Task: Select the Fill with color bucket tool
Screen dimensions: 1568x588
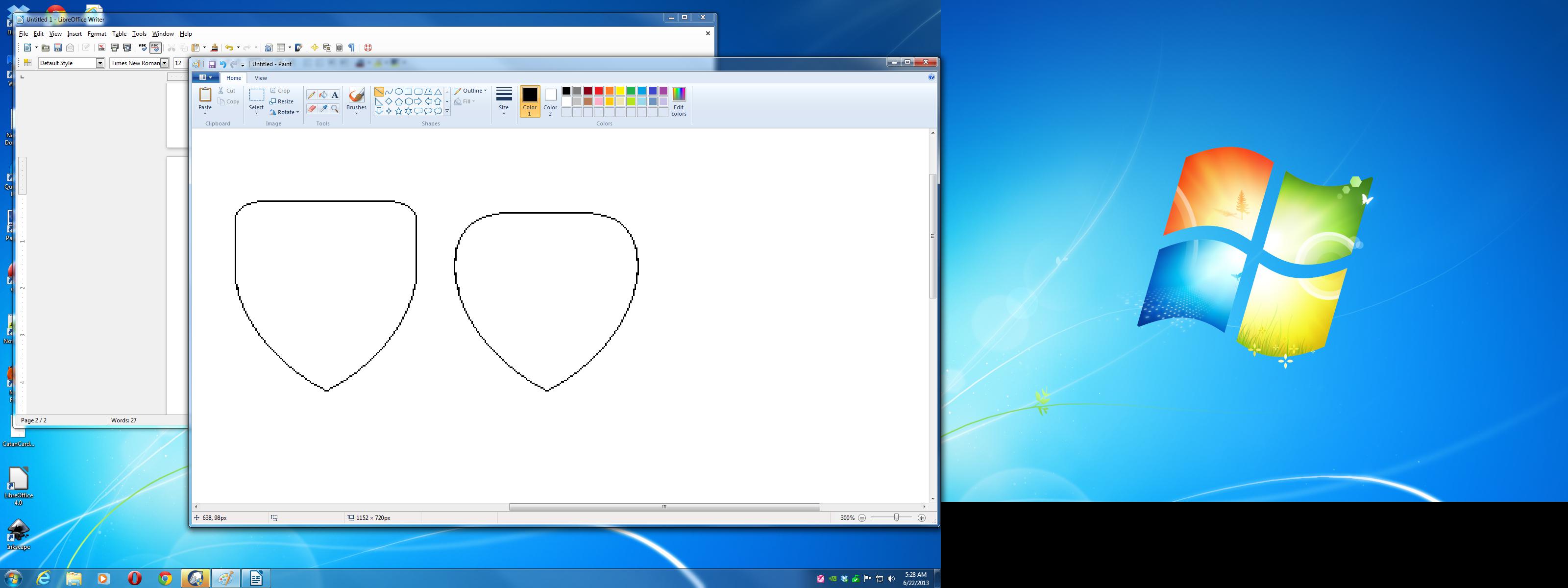Action: click(x=323, y=95)
